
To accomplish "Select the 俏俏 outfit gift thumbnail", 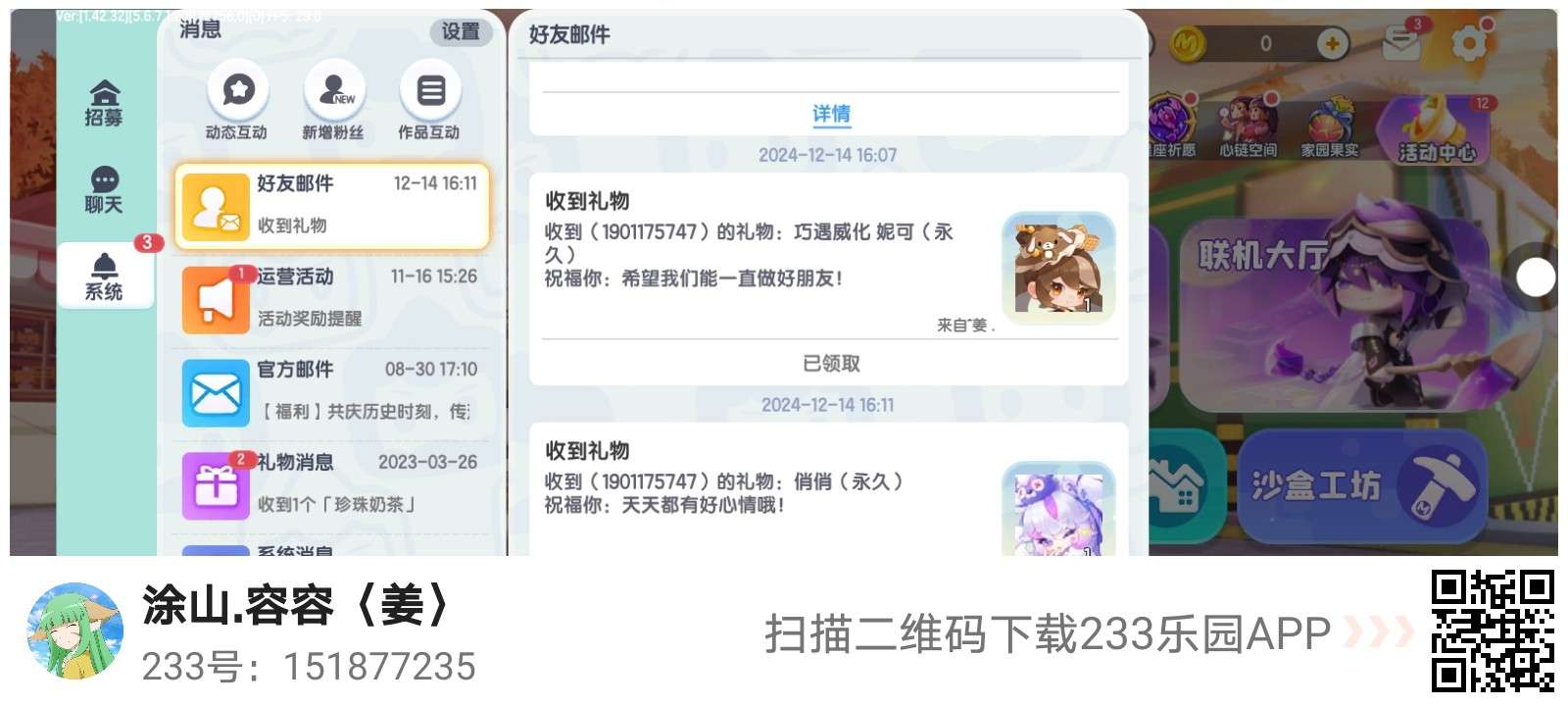I will tap(1058, 510).
